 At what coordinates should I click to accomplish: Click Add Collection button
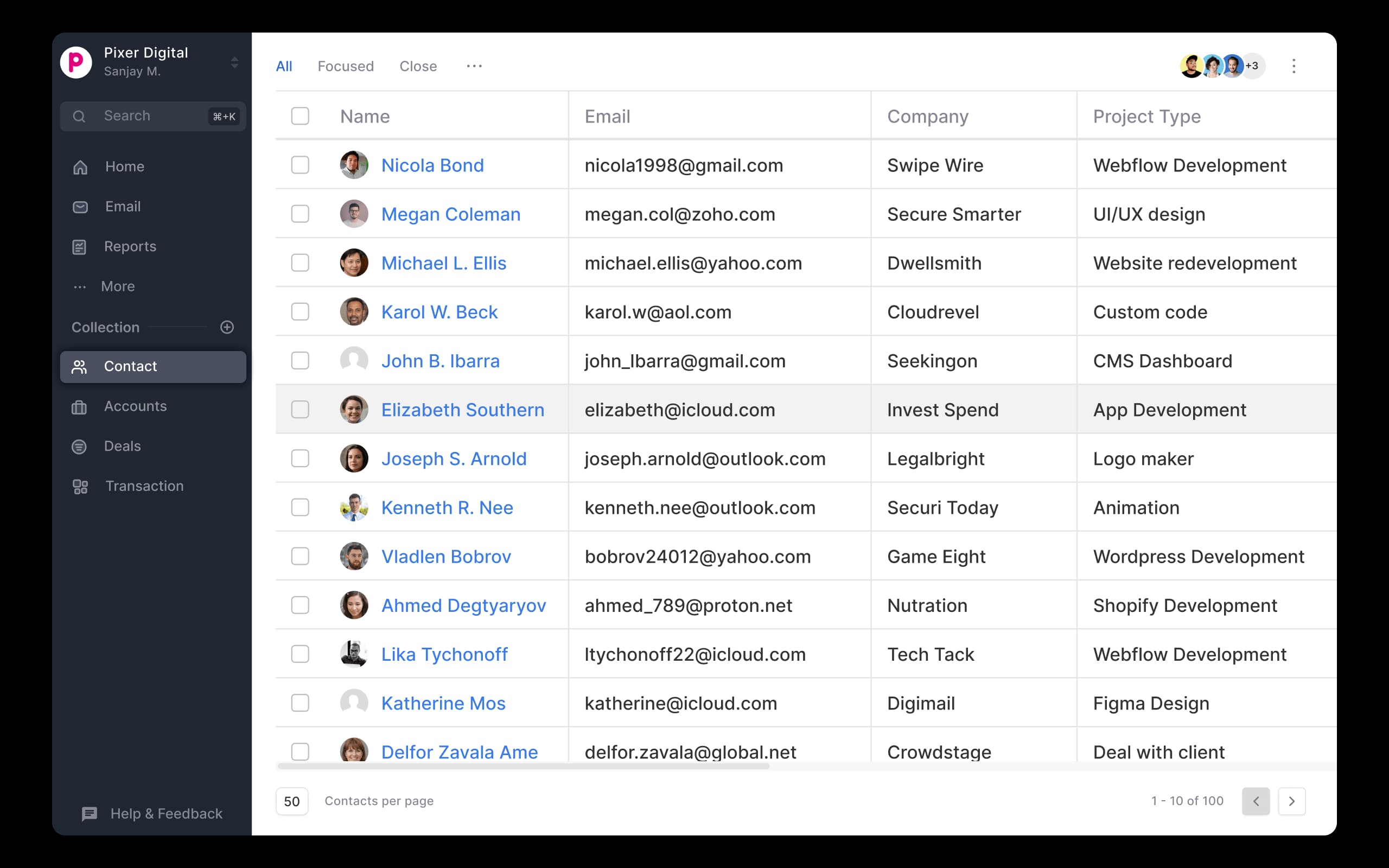227,326
